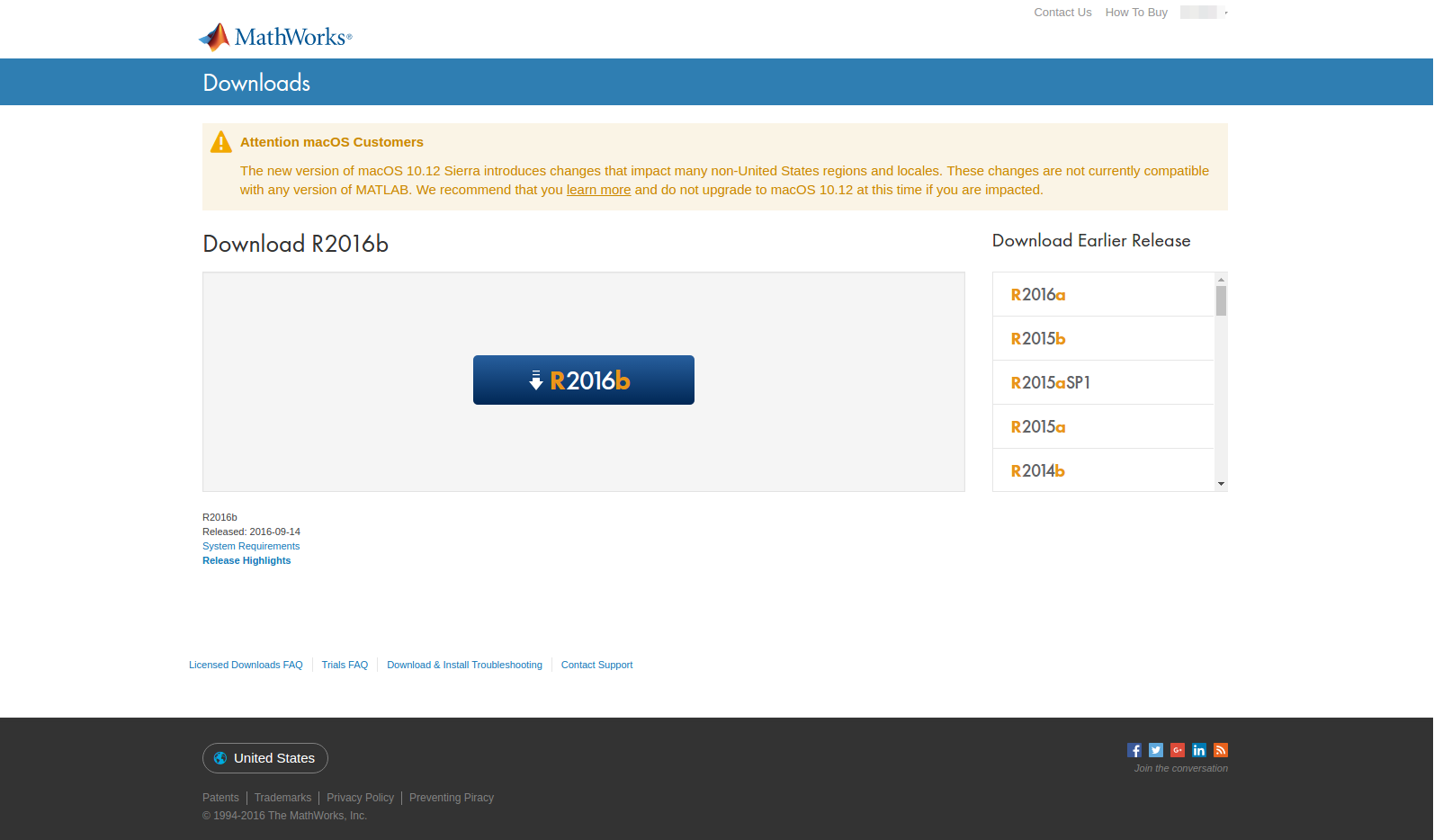Click the release list scroll up arrow
Viewport: 1434px width, 840px height.
[1221, 279]
